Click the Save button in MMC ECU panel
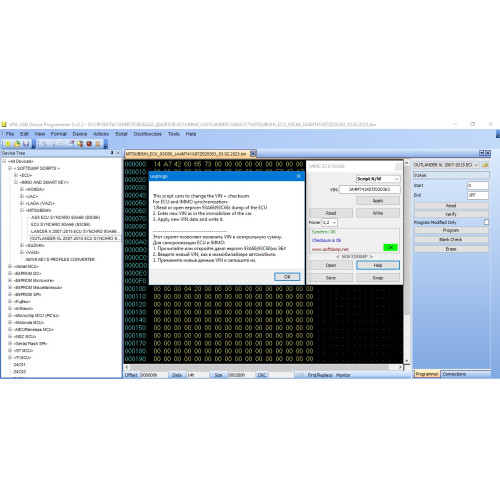 (331, 278)
